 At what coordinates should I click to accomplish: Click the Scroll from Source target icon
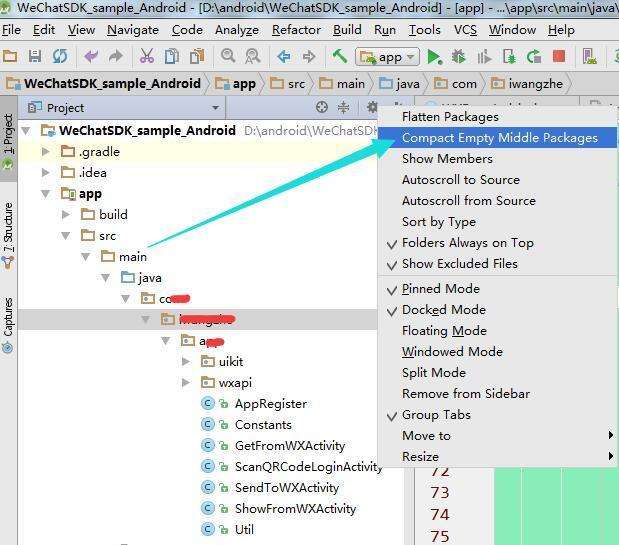pos(322,107)
